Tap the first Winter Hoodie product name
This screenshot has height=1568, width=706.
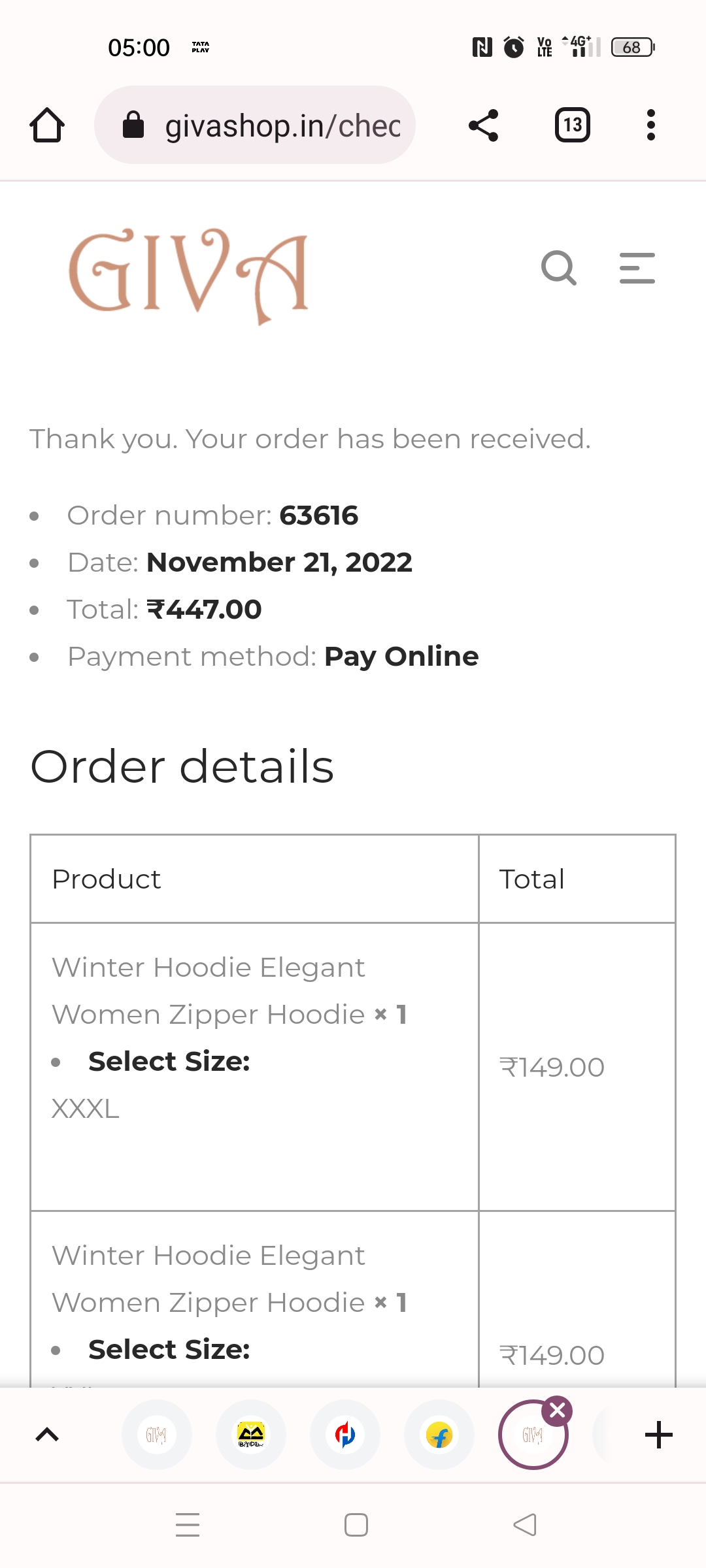coord(209,990)
